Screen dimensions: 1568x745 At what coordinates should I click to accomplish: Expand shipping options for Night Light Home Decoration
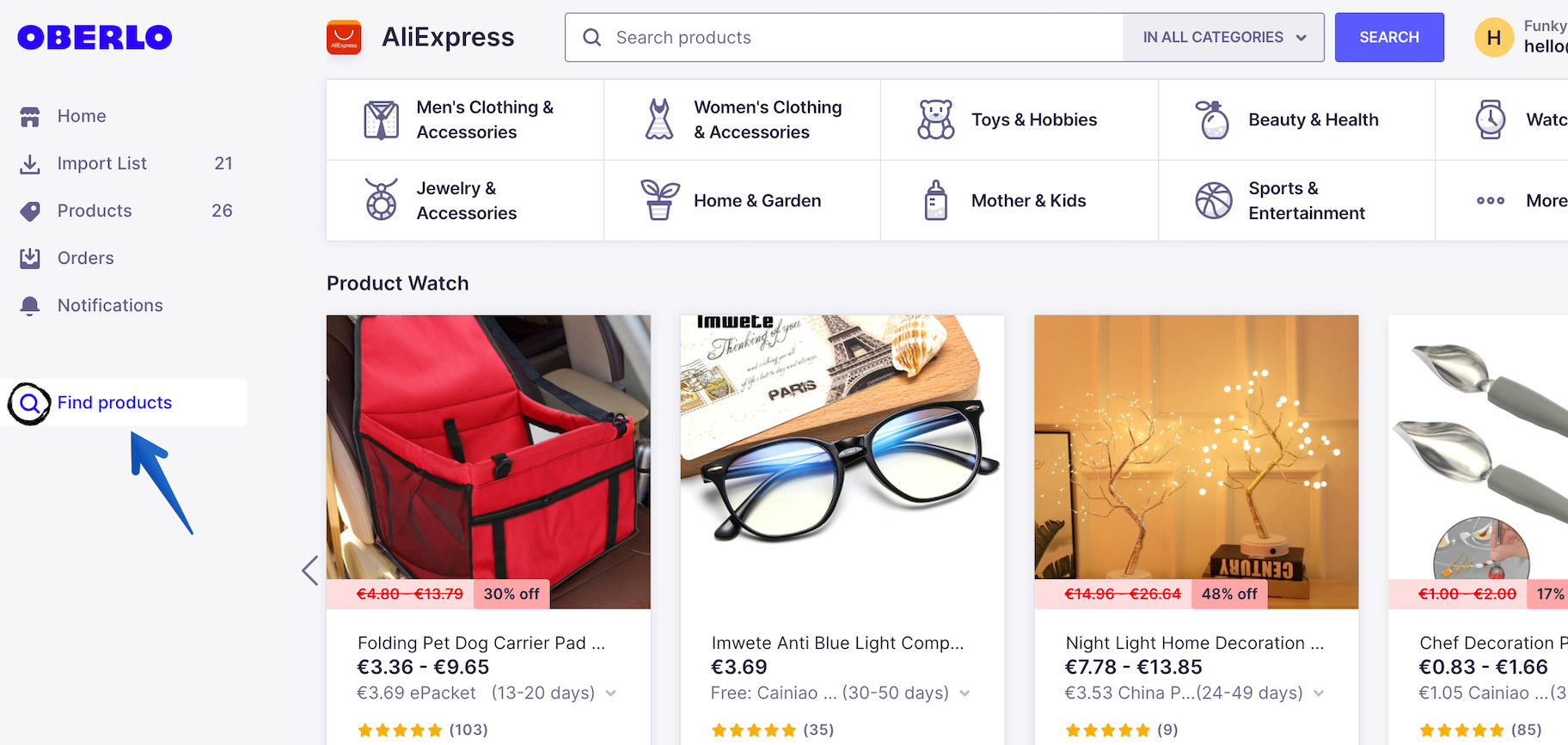pyautogui.click(x=1319, y=693)
